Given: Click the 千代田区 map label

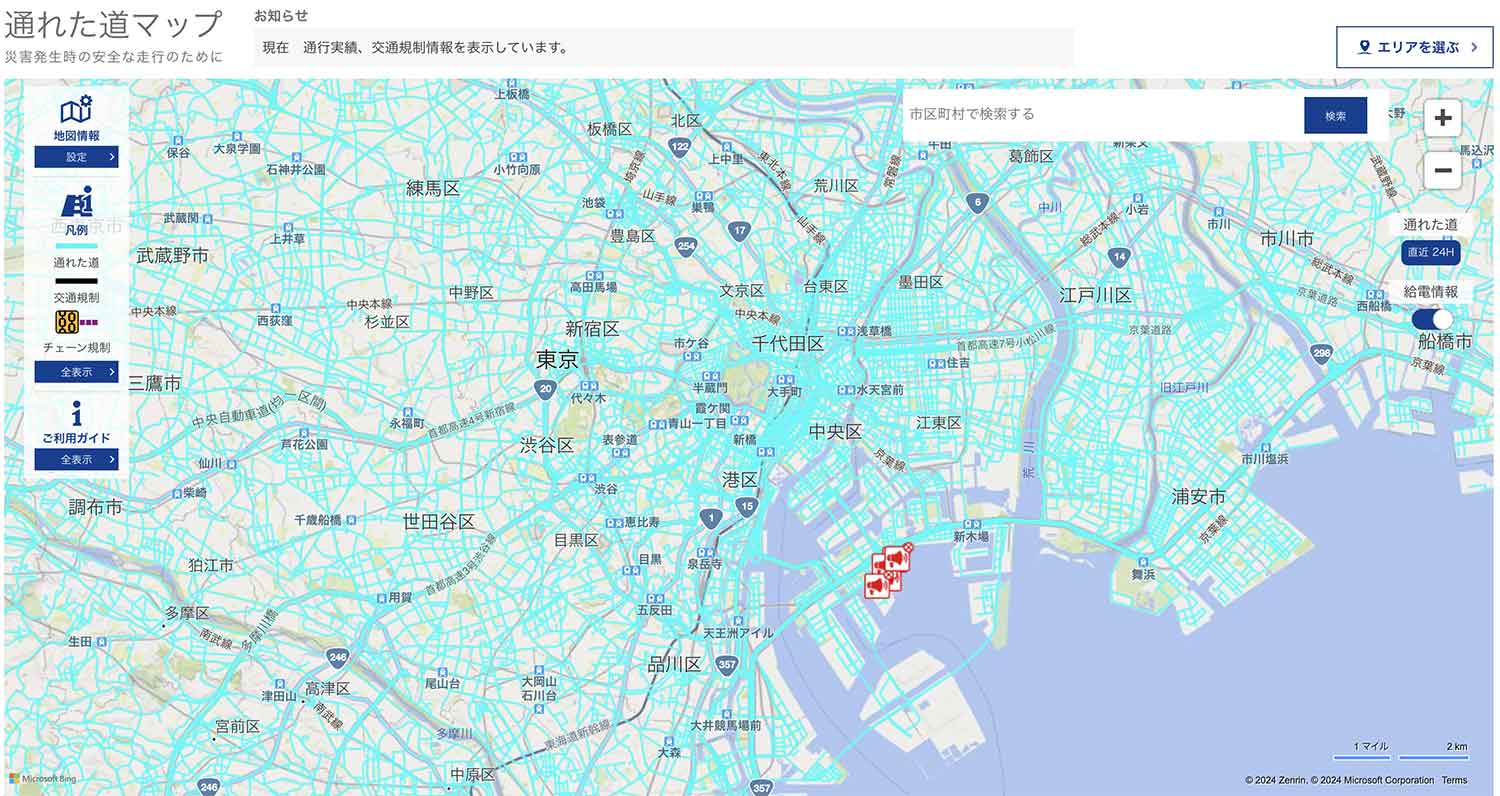Looking at the screenshot, I should (x=788, y=343).
